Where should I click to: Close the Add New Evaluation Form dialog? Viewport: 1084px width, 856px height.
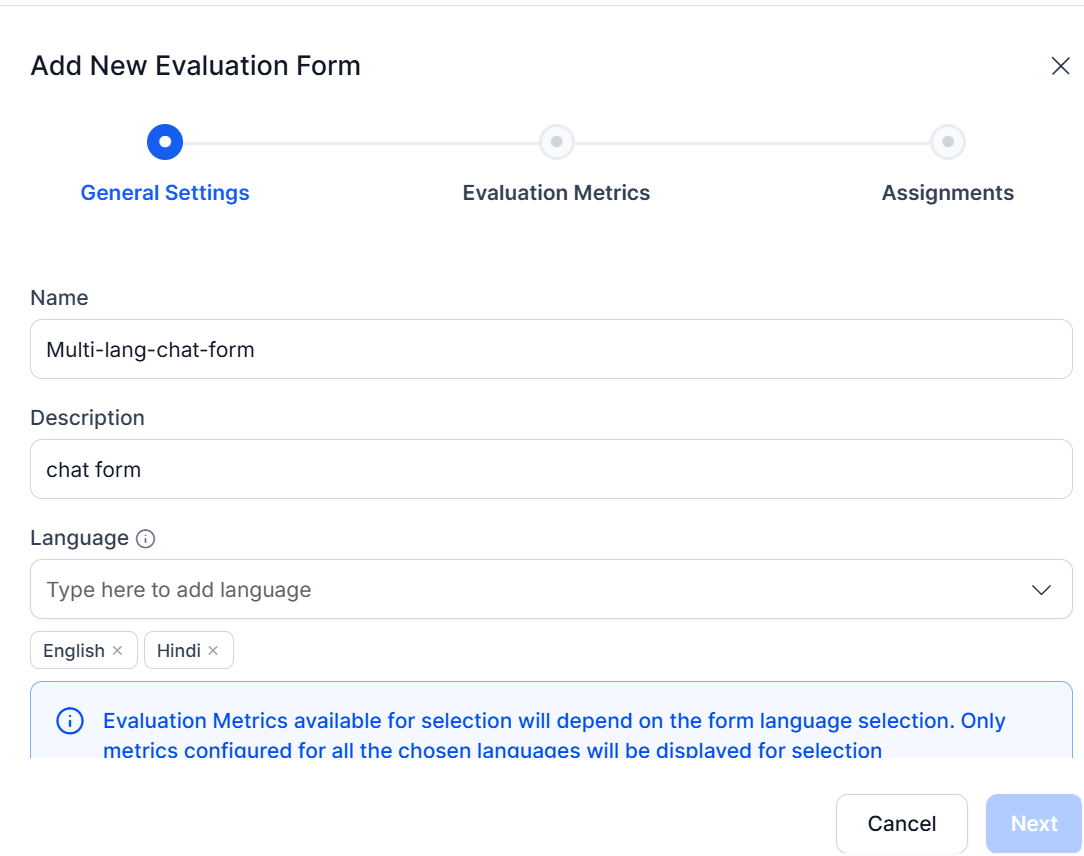1060,66
